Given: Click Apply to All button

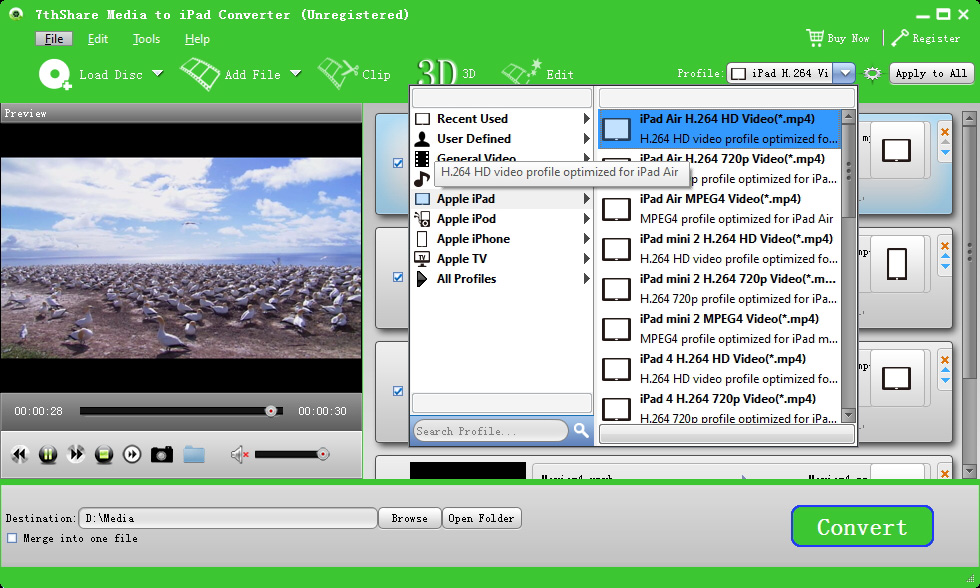Looking at the screenshot, I should pos(931,74).
